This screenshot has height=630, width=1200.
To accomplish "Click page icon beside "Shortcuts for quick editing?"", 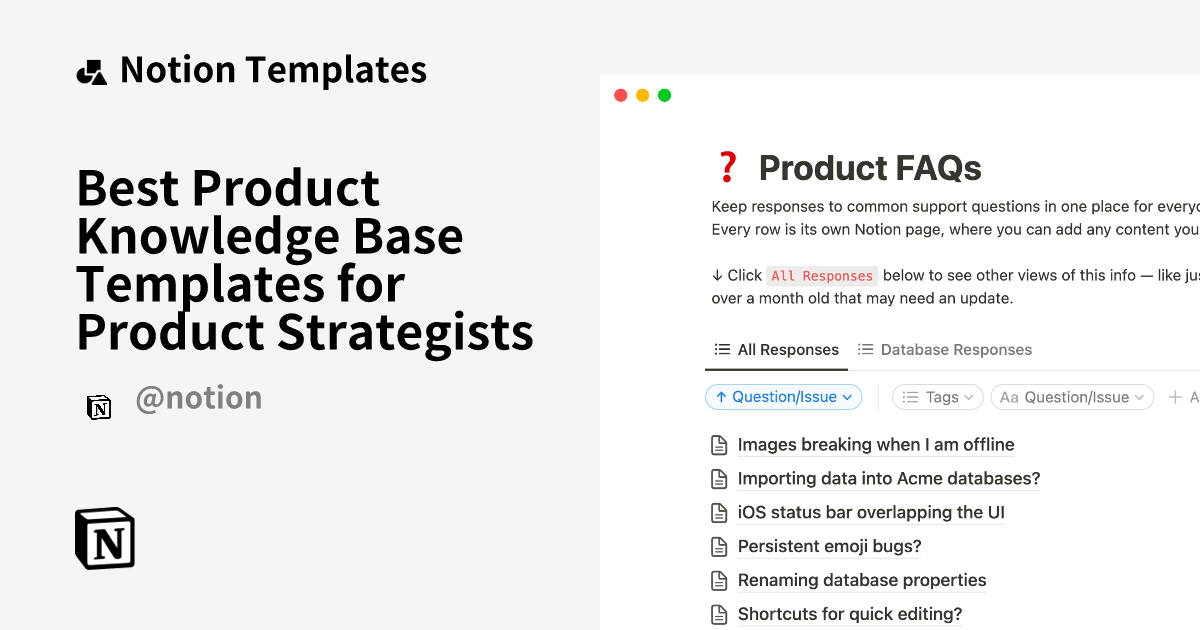I will (719, 613).
